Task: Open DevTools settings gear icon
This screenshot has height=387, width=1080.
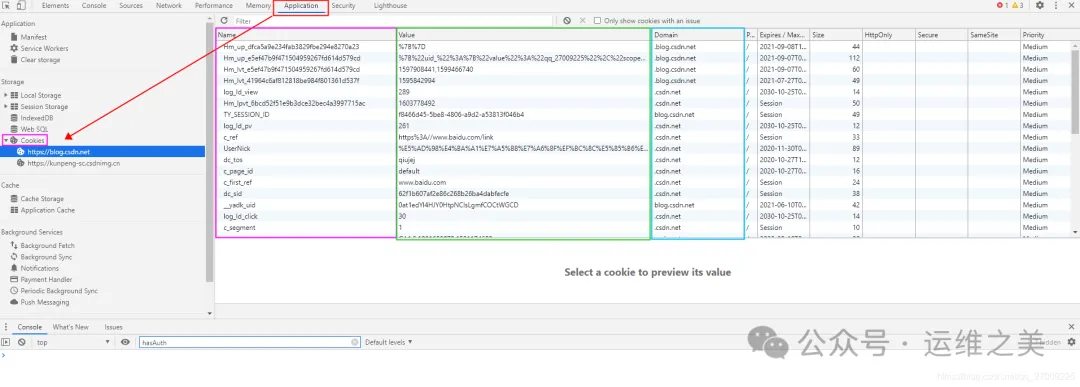Action: tap(1040, 6)
